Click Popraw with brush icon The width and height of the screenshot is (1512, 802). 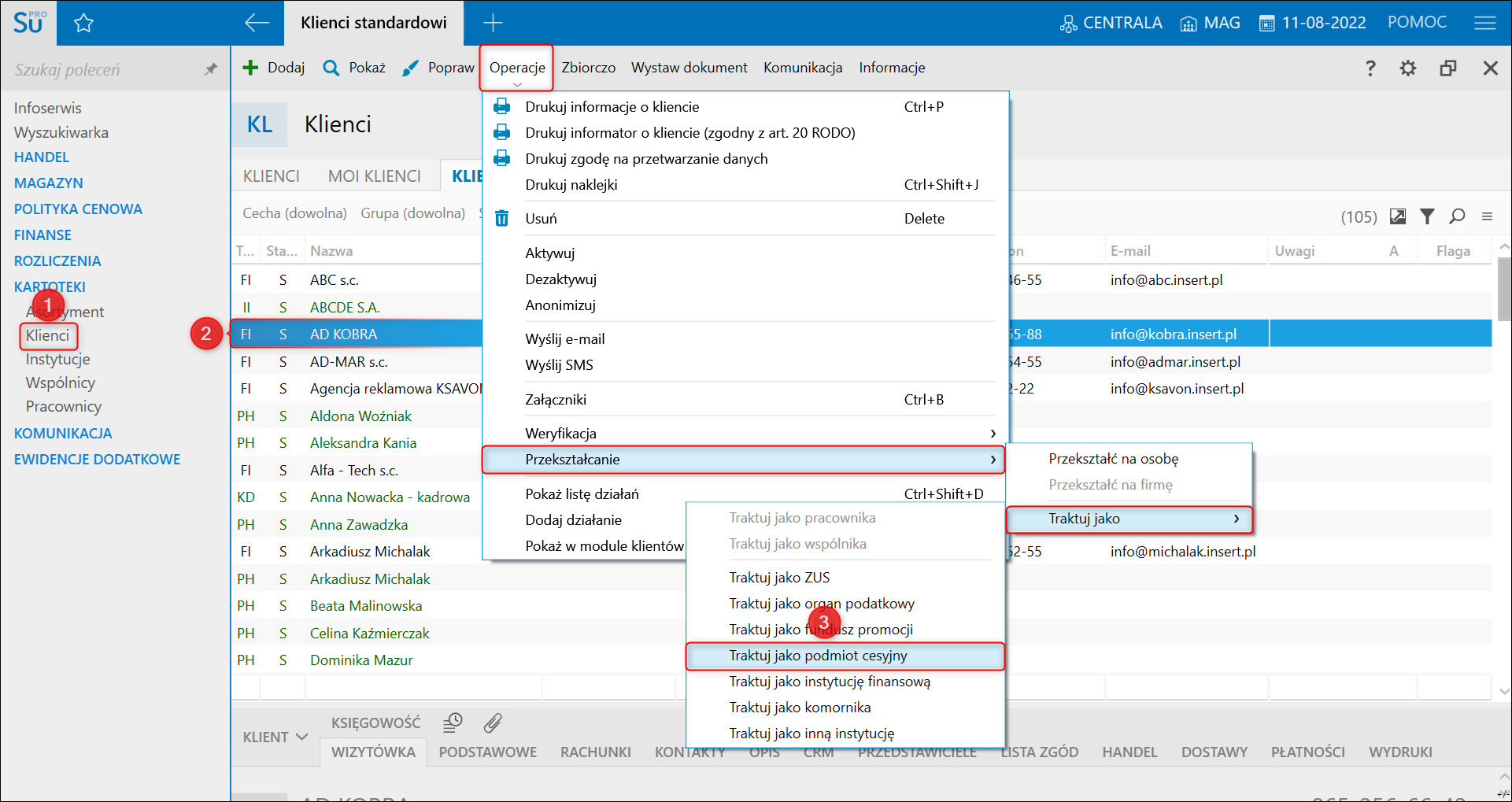[x=438, y=68]
